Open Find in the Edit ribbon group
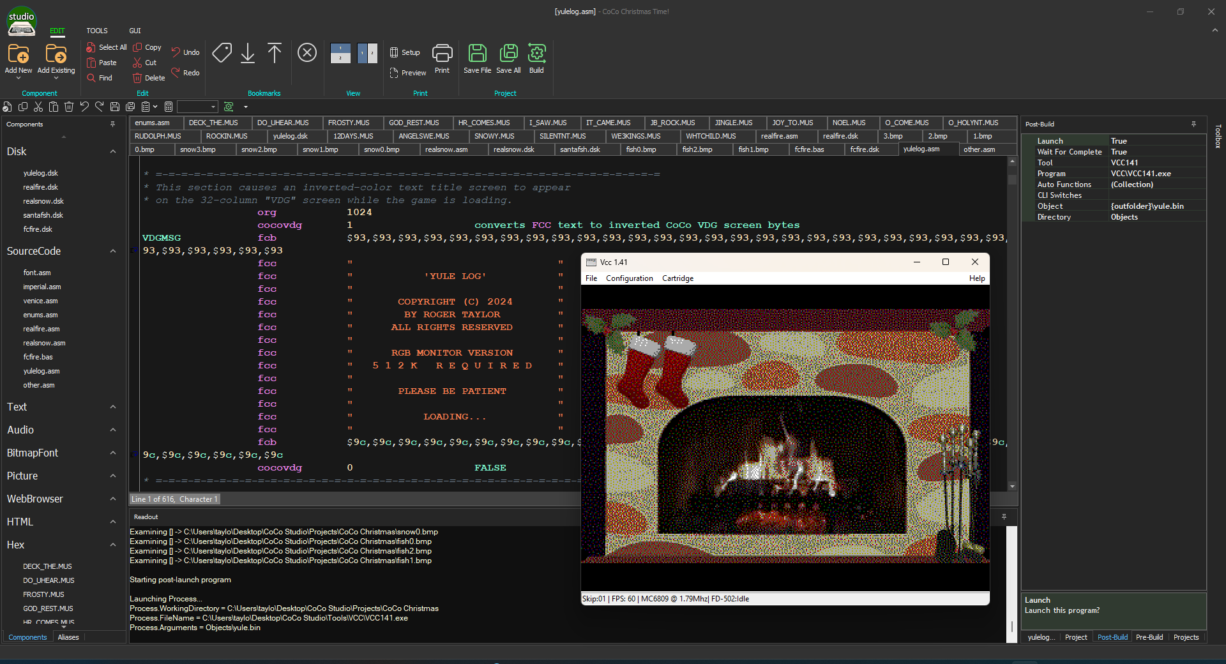 (x=100, y=77)
